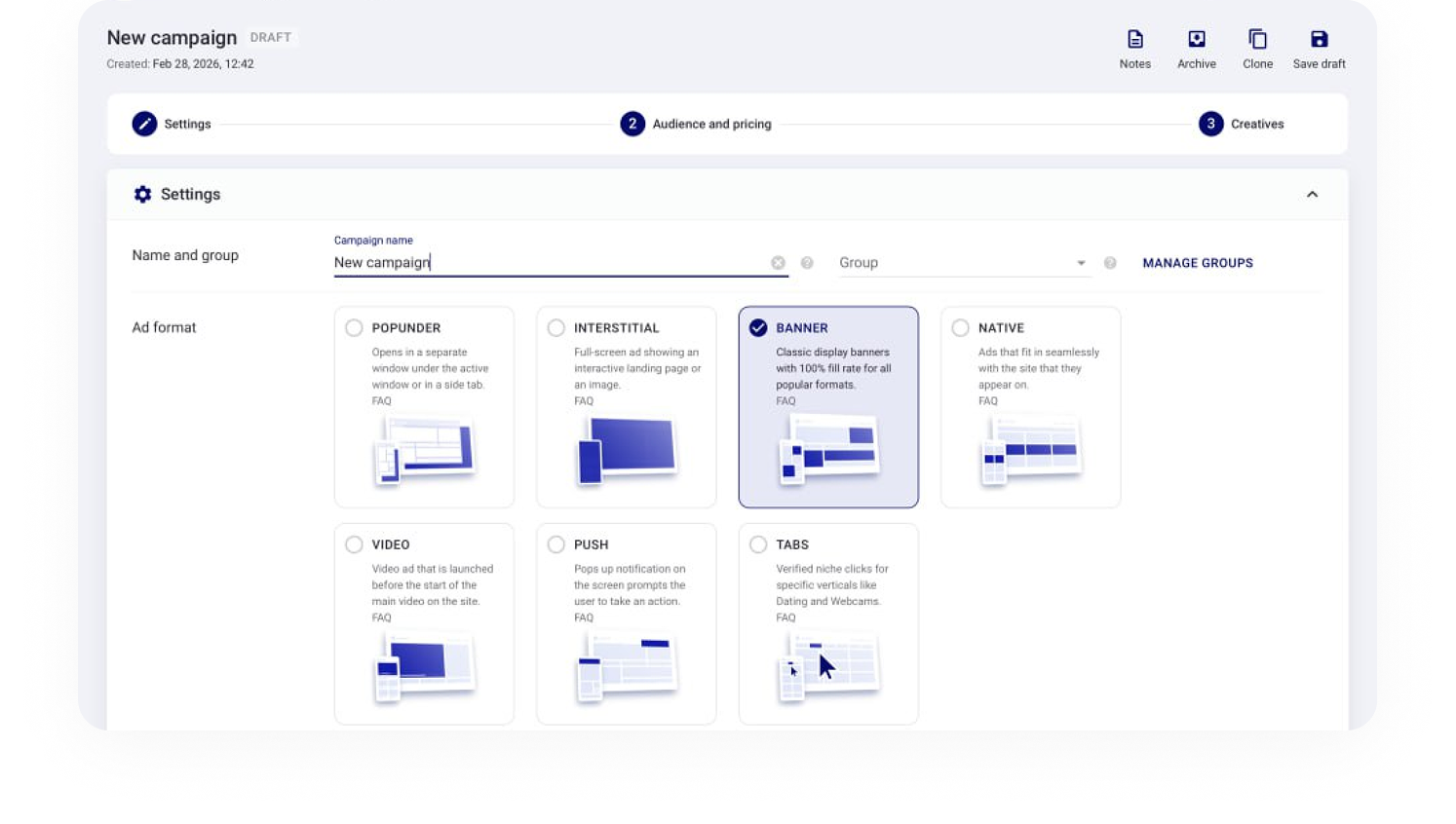The image size is (1456, 824).
Task: Click the MANAGE GROUPS link
Action: pos(1197,263)
